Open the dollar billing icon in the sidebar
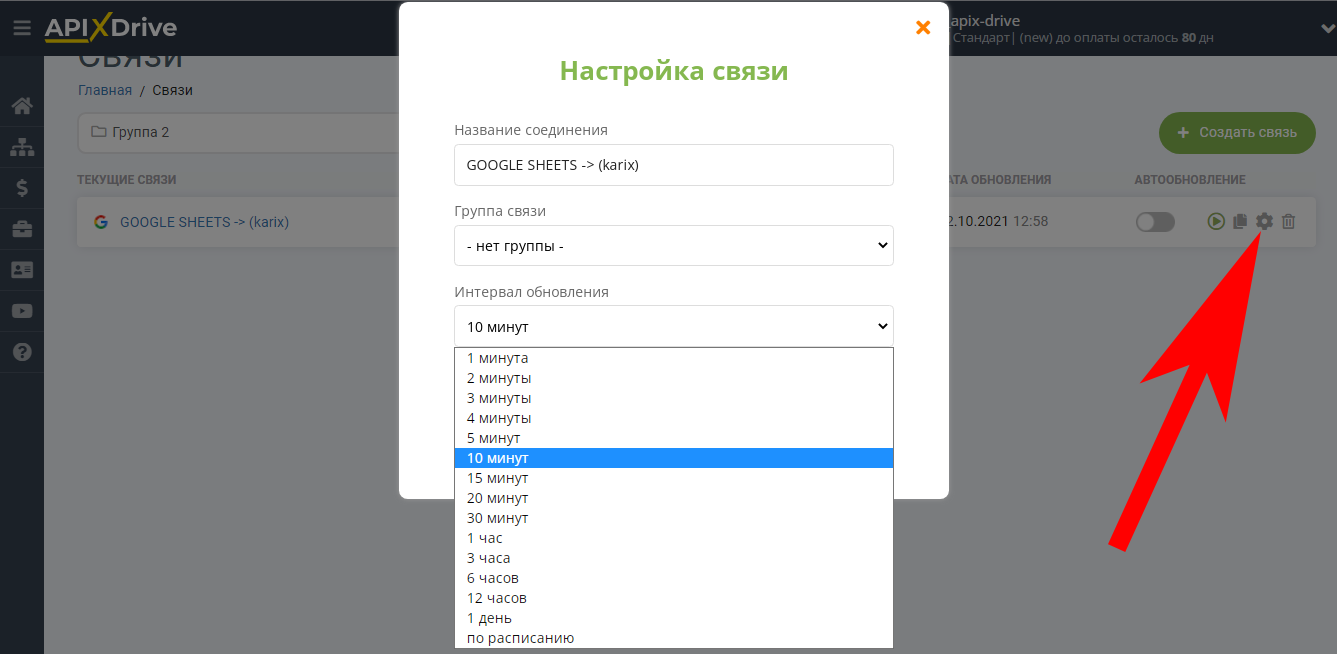Image resolution: width=1337 pixels, height=654 pixels. 22,188
